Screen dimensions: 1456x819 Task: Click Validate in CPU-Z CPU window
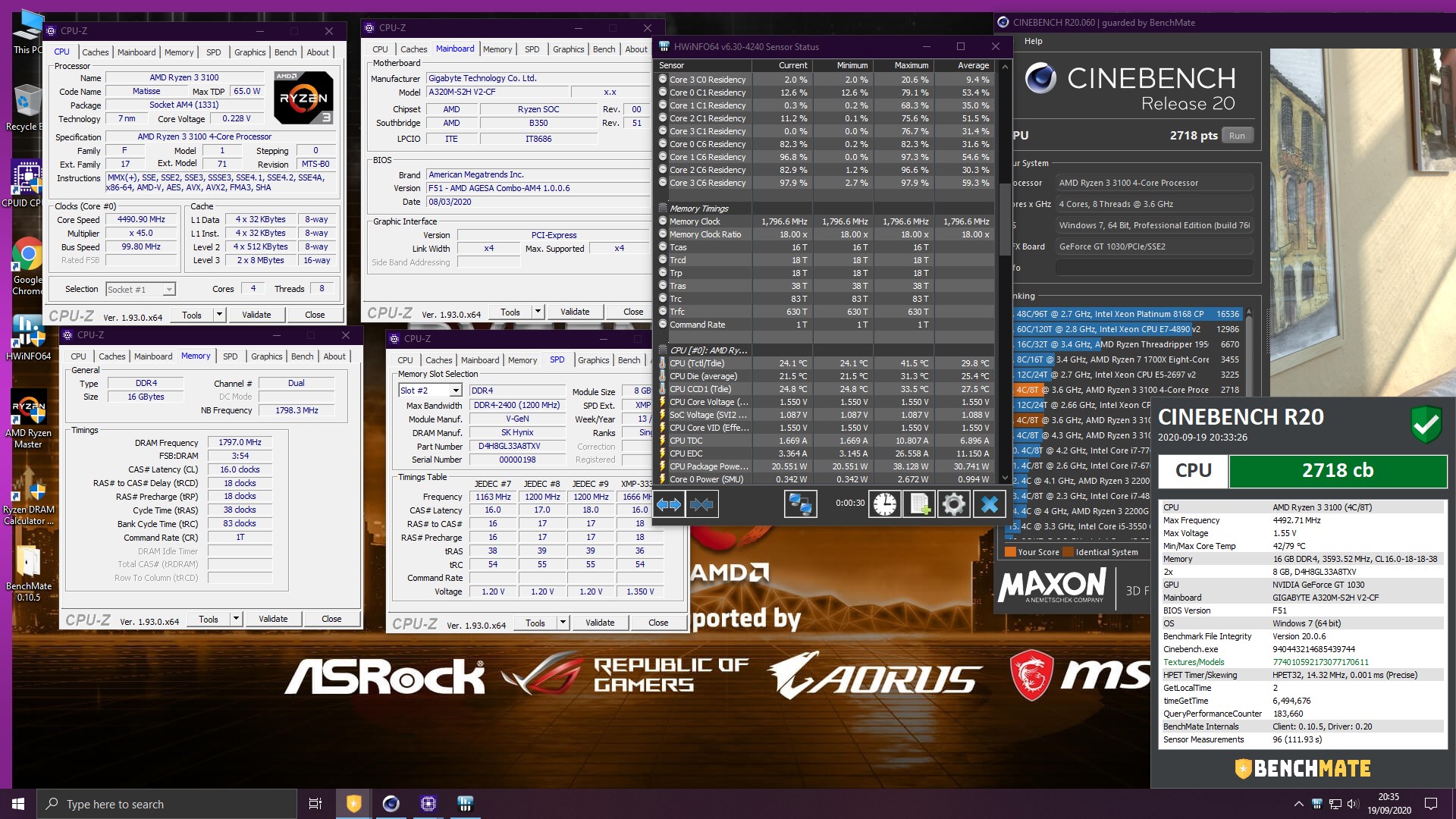coord(256,315)
